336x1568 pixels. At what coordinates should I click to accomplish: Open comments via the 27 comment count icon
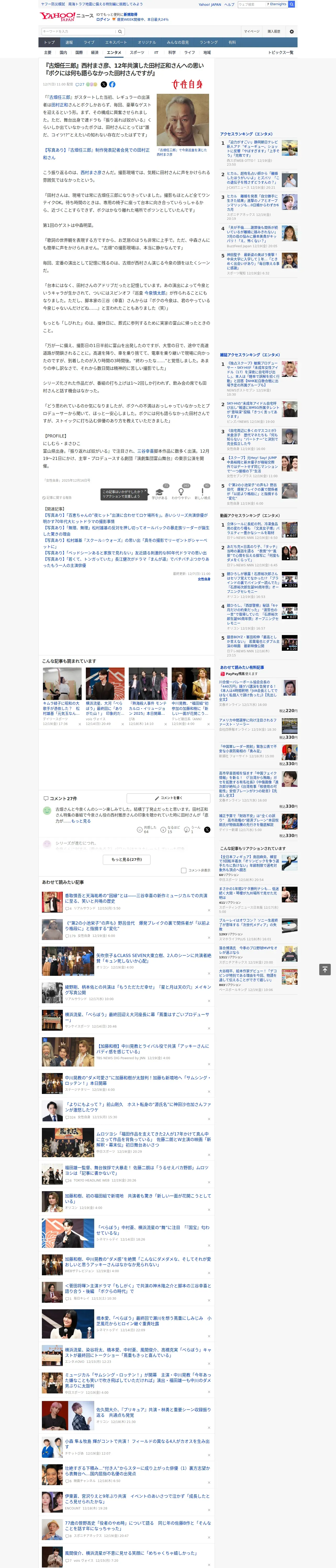[80, 85]
